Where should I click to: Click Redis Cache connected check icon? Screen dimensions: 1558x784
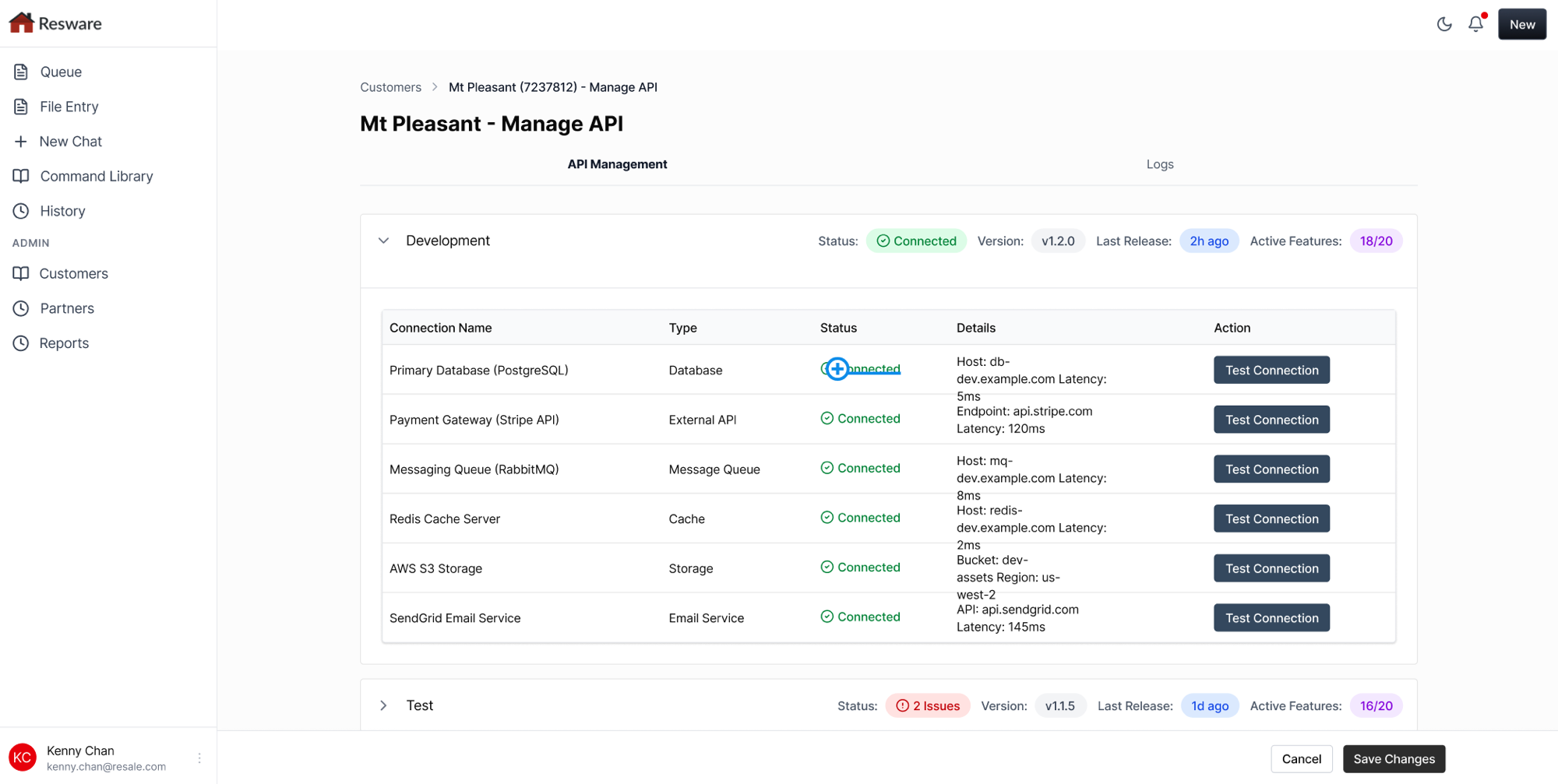point(827,518)
